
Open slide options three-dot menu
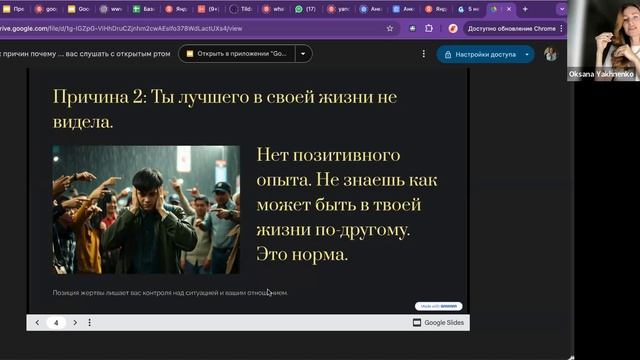click(89, 322)
